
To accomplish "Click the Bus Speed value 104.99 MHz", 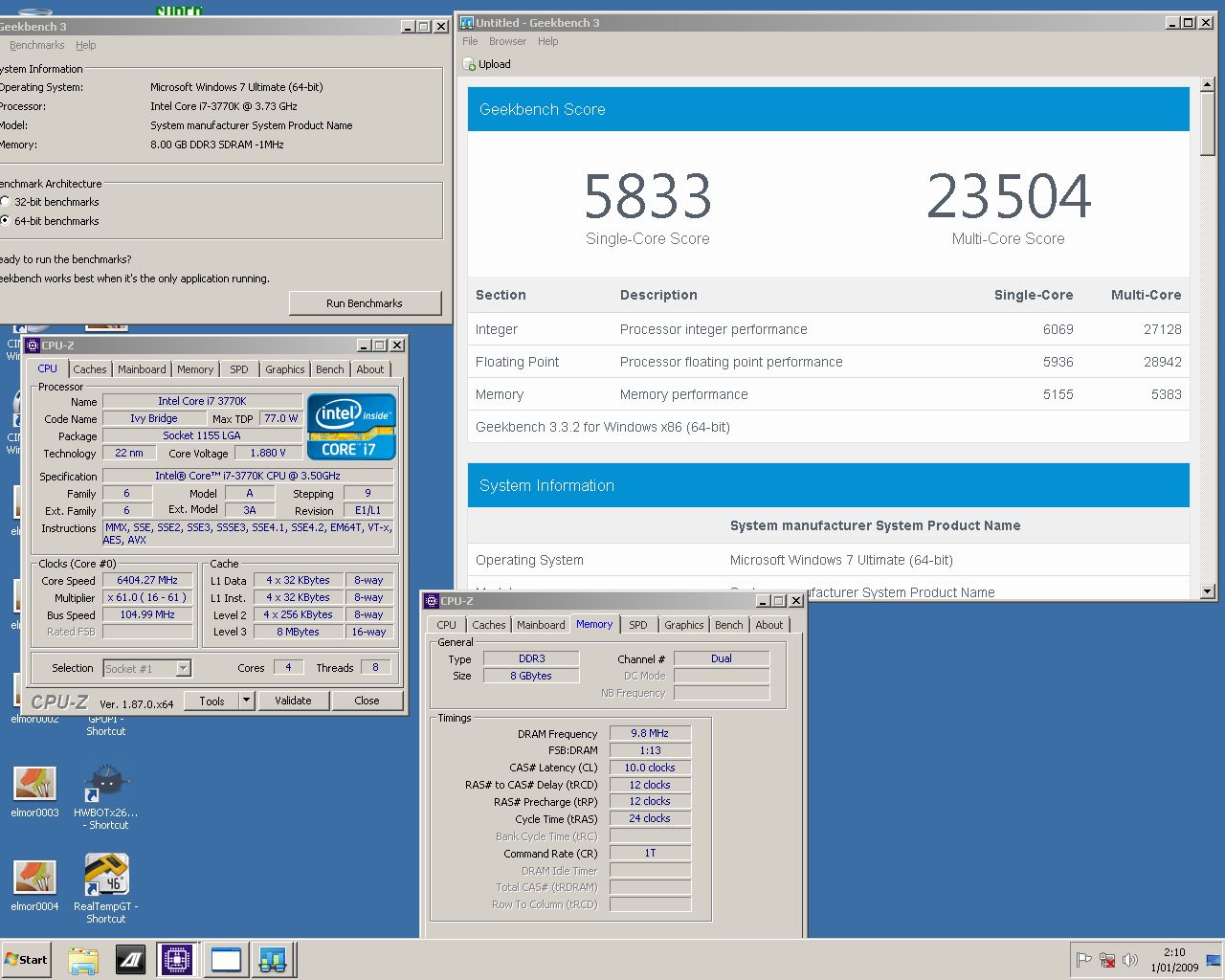I will point(147,614).
